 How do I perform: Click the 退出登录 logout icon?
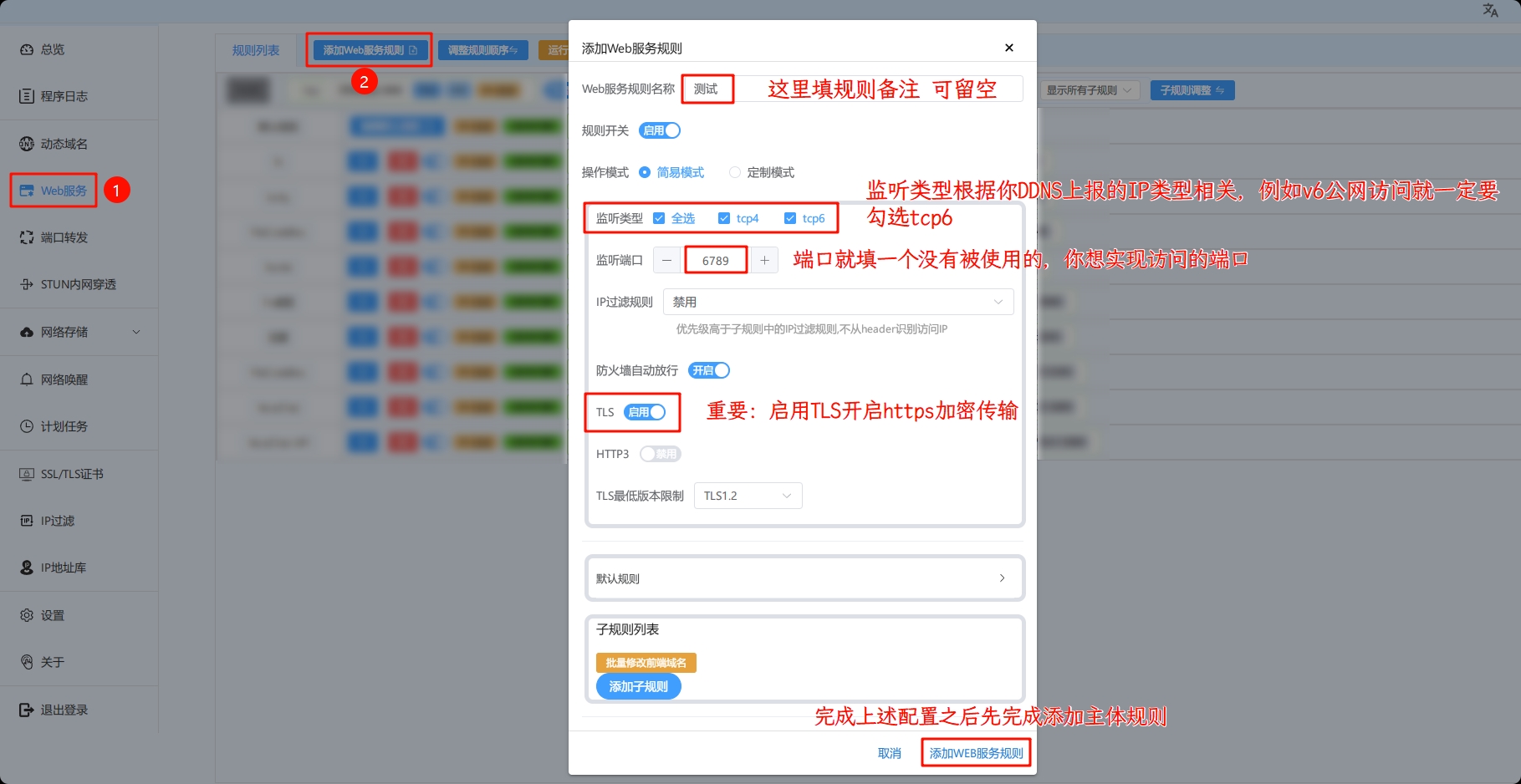coord(27,710)
